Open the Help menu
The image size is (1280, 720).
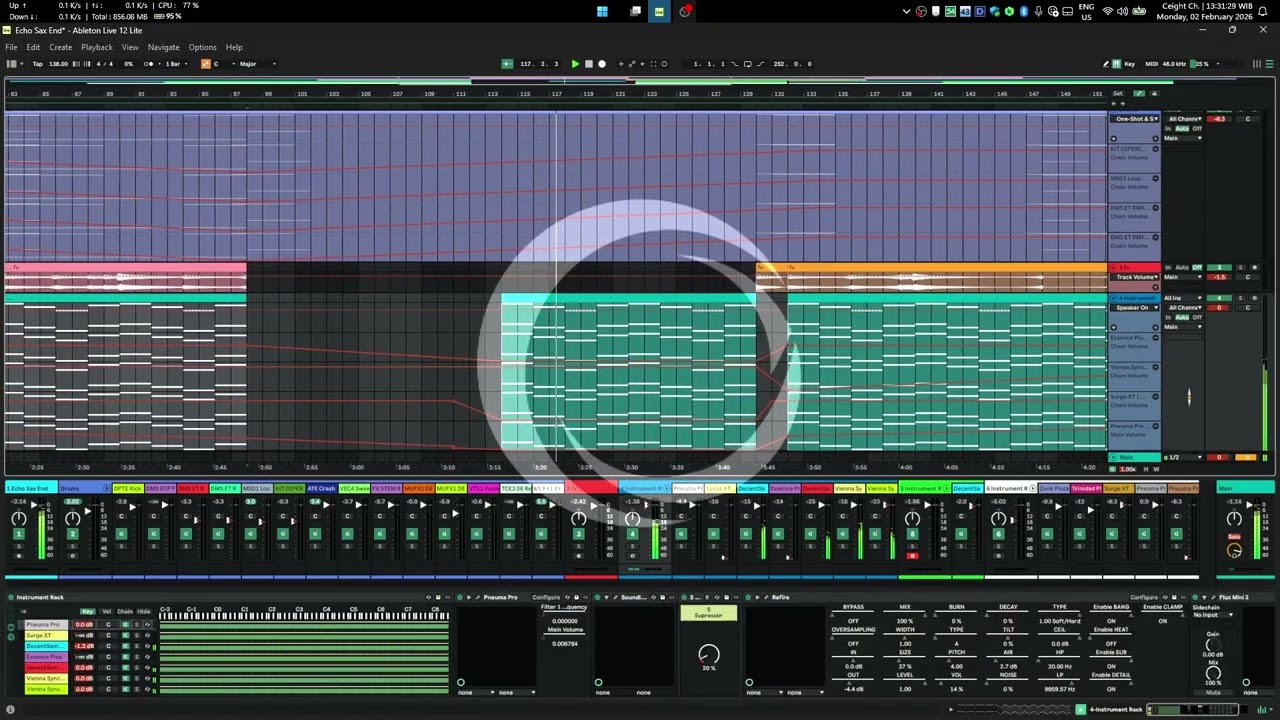tap(234, 47)
